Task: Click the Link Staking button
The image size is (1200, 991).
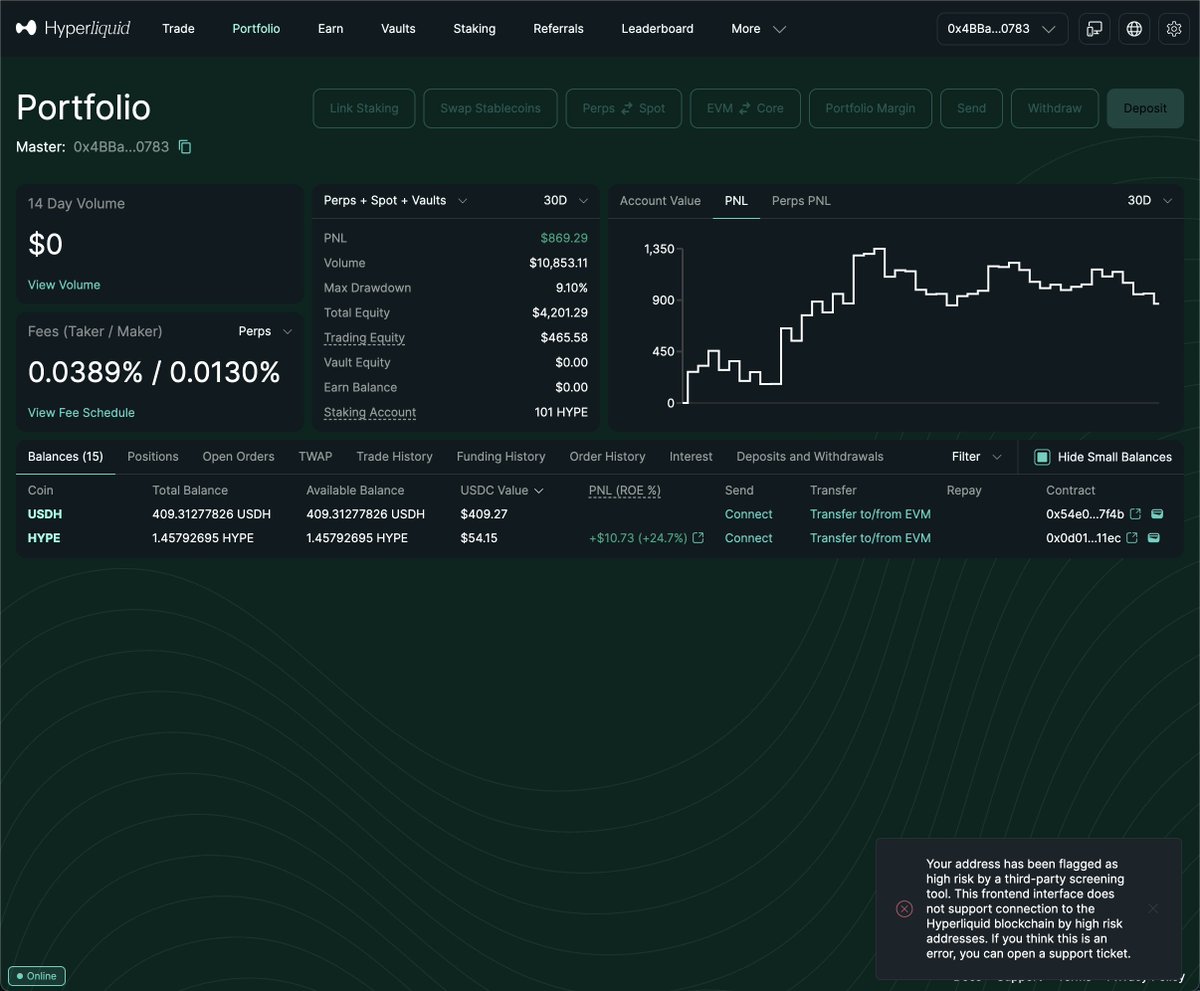Action: click(x=364, y=108)
